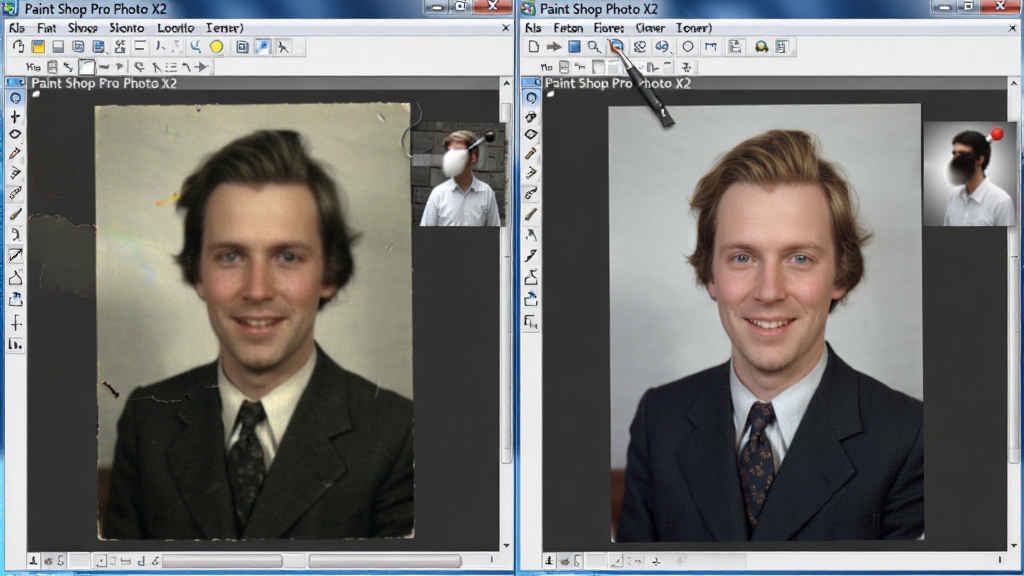
Task: Click the new blank document icon in right window
Action: click(x=534, y=47)
